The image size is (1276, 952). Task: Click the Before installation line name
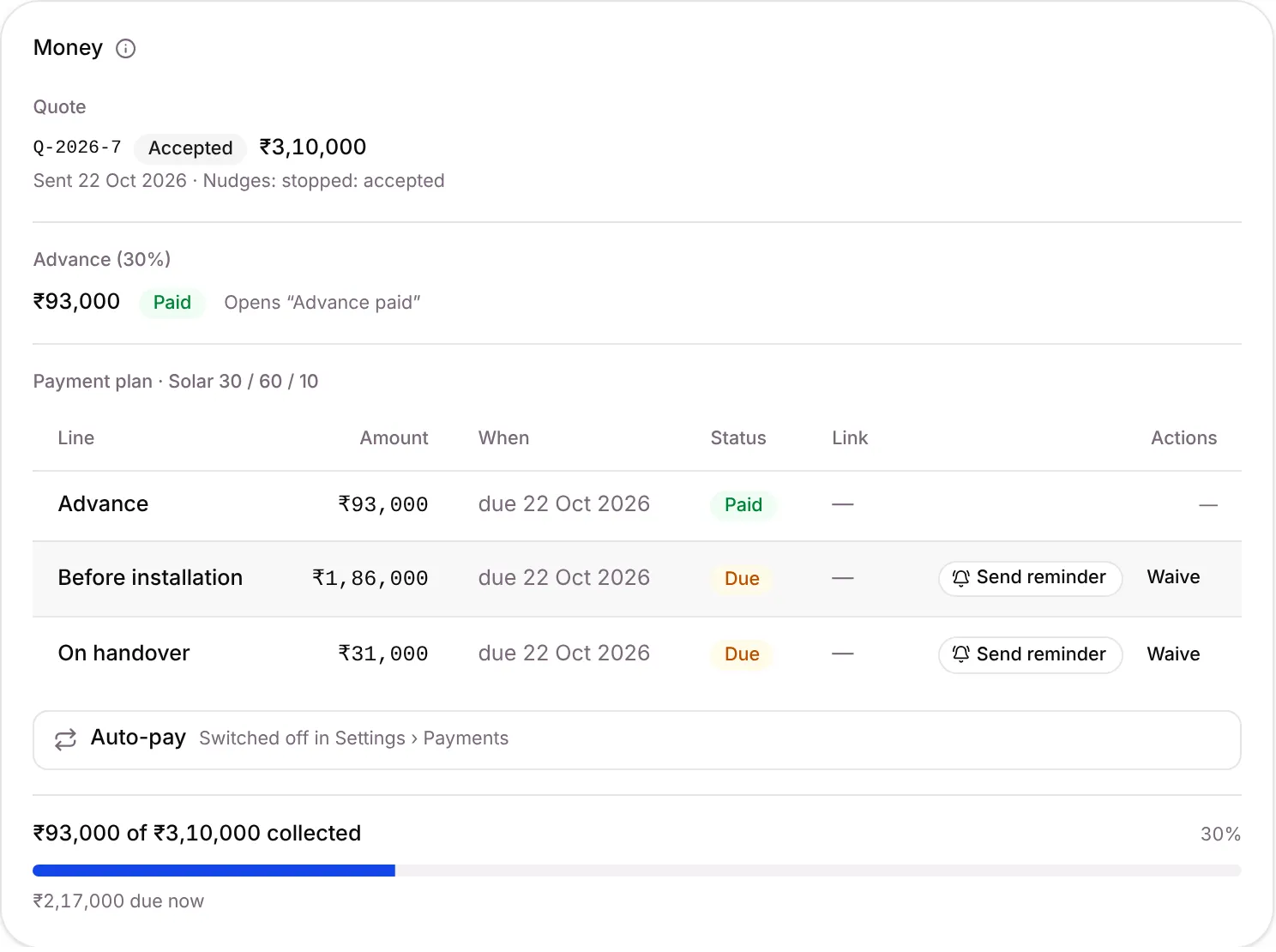(x=150, y=578)
